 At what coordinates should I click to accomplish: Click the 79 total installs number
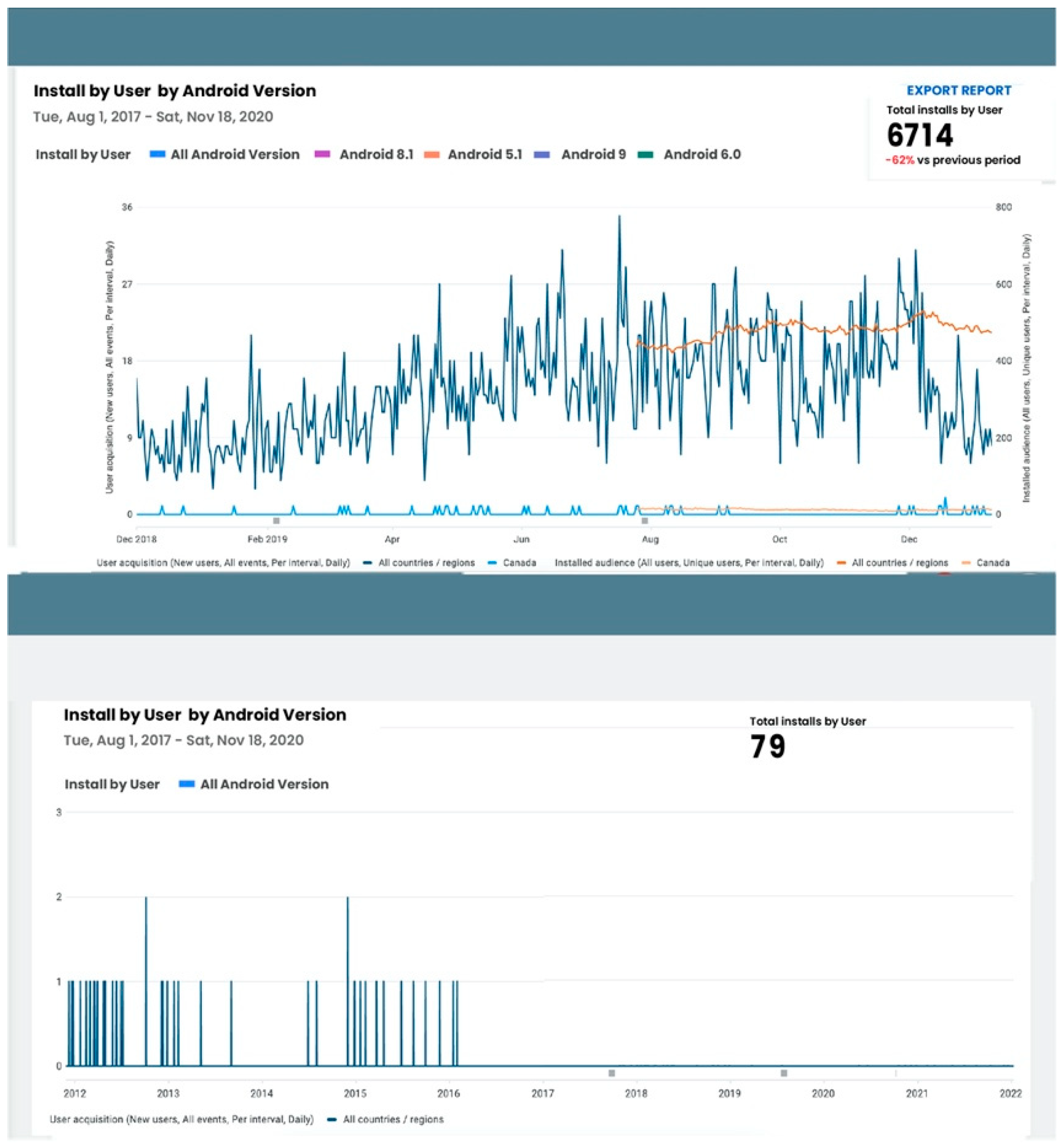(768, 746)
